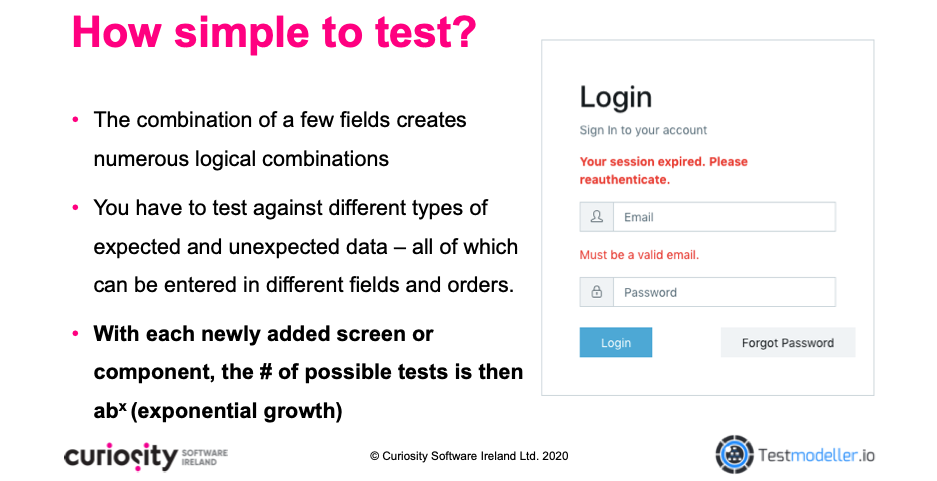Viewport: 937px width, 481px height.
Task: Click the Forgot Password button
Action: click(x=788, y=342)
